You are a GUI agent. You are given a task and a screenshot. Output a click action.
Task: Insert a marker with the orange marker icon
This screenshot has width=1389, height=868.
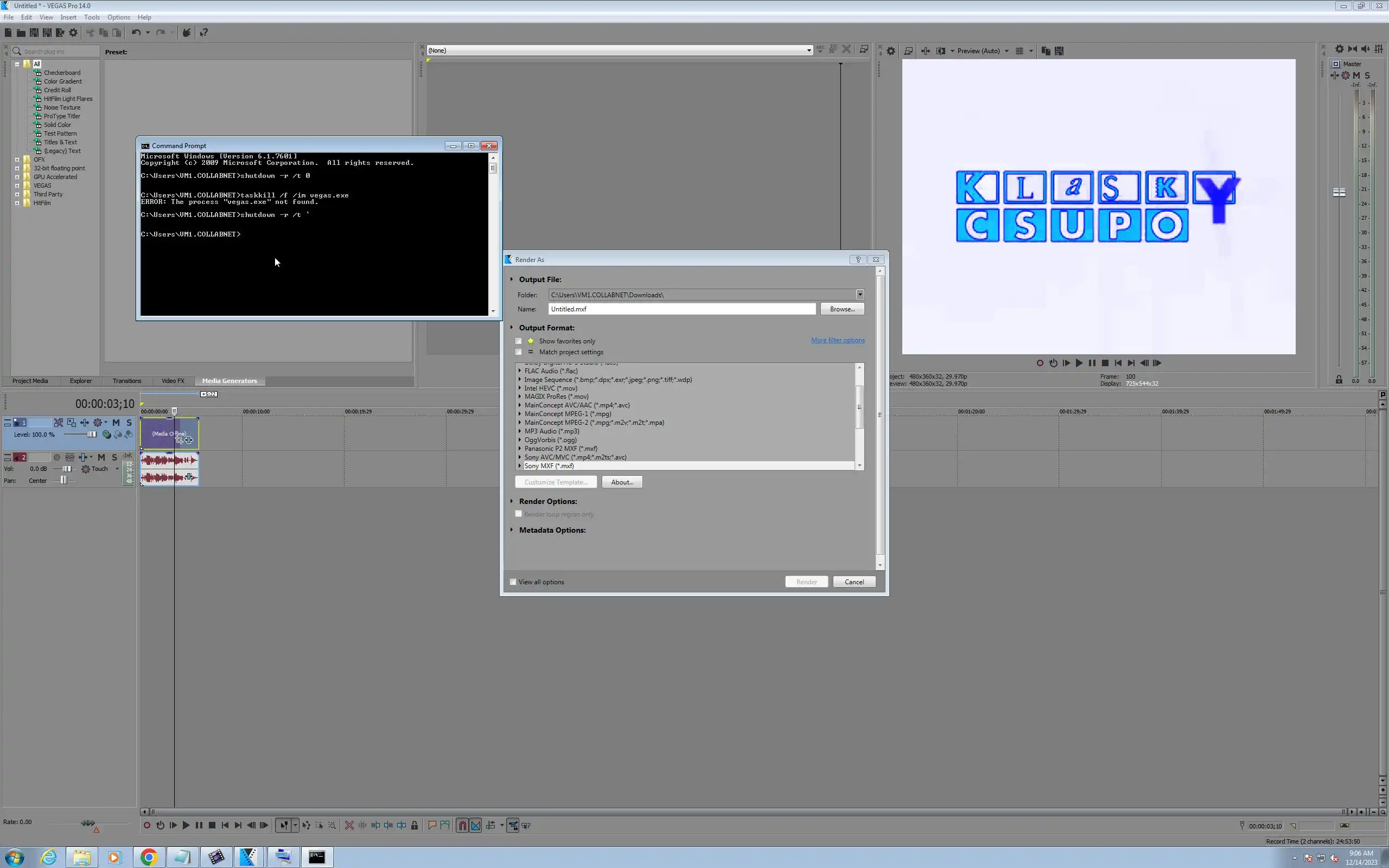point(432,826)
